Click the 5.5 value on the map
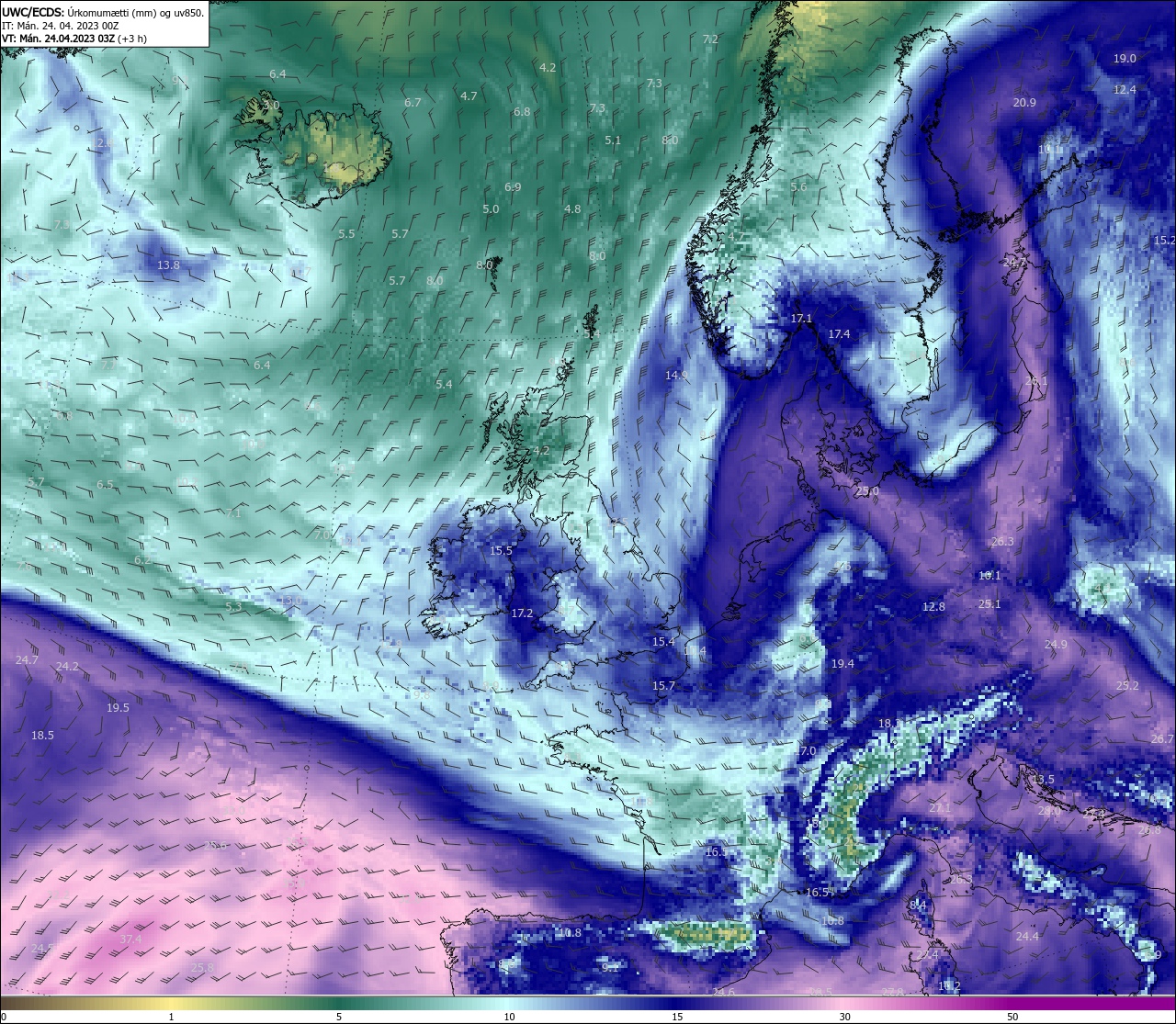This screenshot has height=1024, width=1176. [346, 234]
